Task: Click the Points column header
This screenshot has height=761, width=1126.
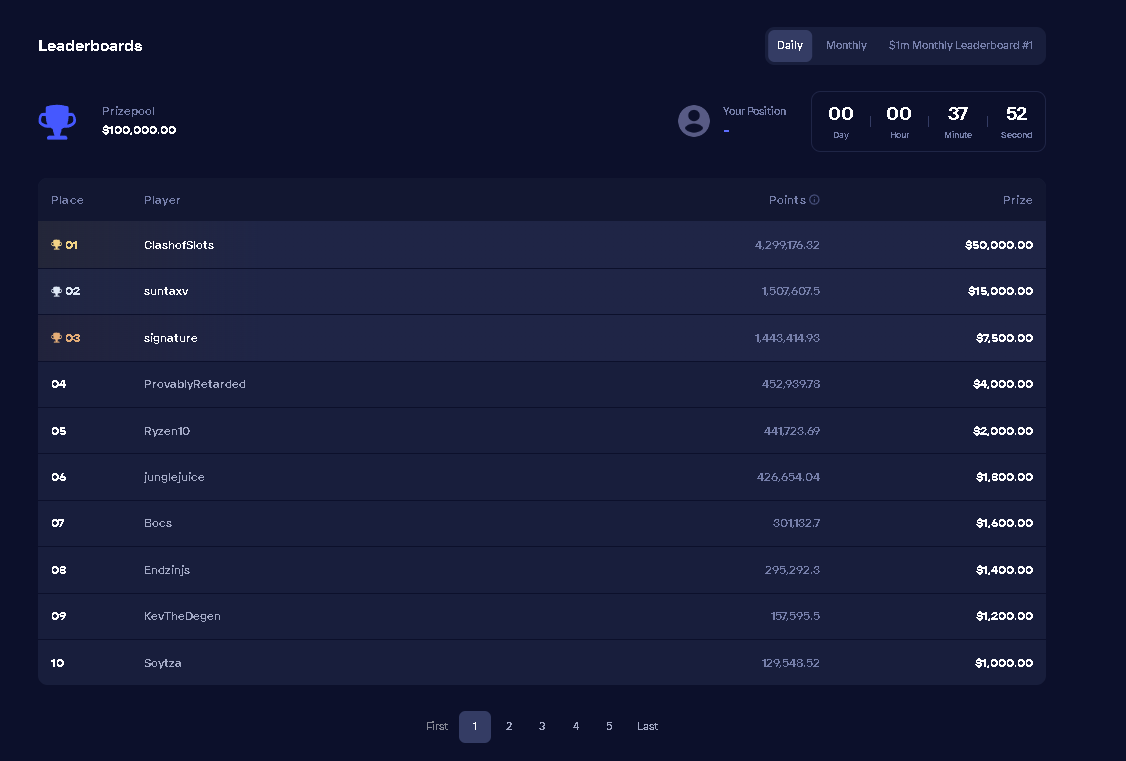Action: coord(787,200)
